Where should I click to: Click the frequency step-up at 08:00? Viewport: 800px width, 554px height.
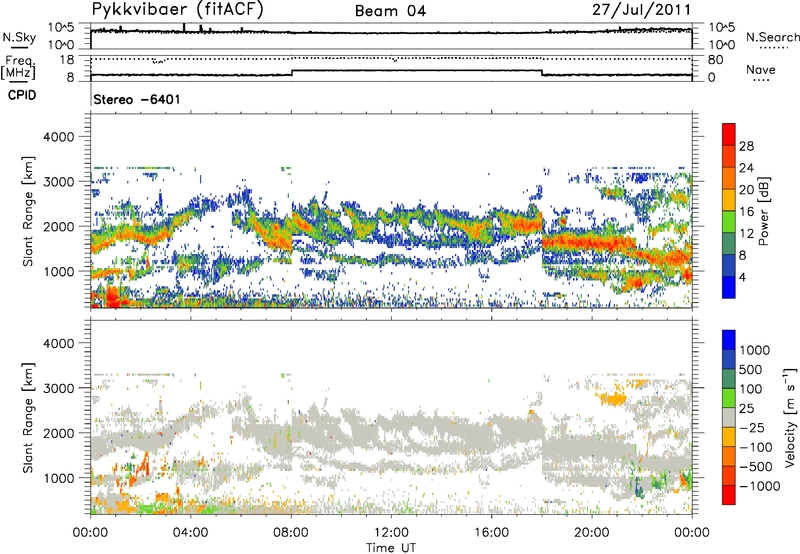pos(292,73)
